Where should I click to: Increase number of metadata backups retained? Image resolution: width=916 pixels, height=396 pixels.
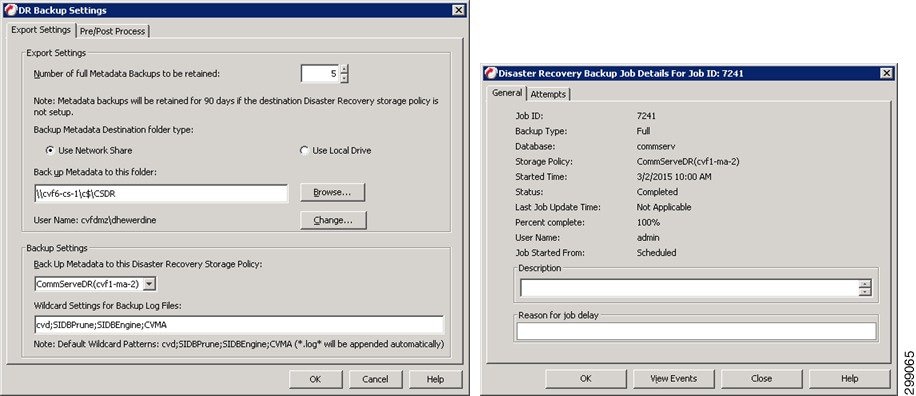(x=344, y=70)
